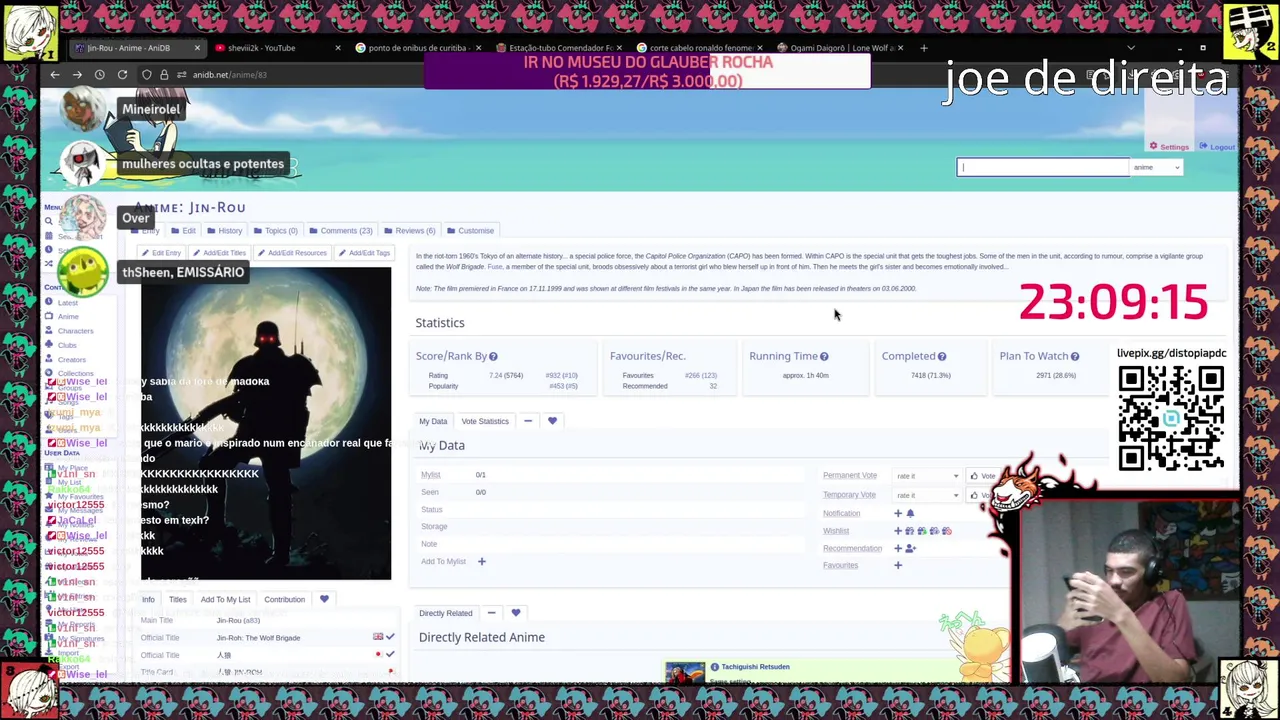Click the Completed help icon
1280x720 pixels.
(x=942, y=357)
